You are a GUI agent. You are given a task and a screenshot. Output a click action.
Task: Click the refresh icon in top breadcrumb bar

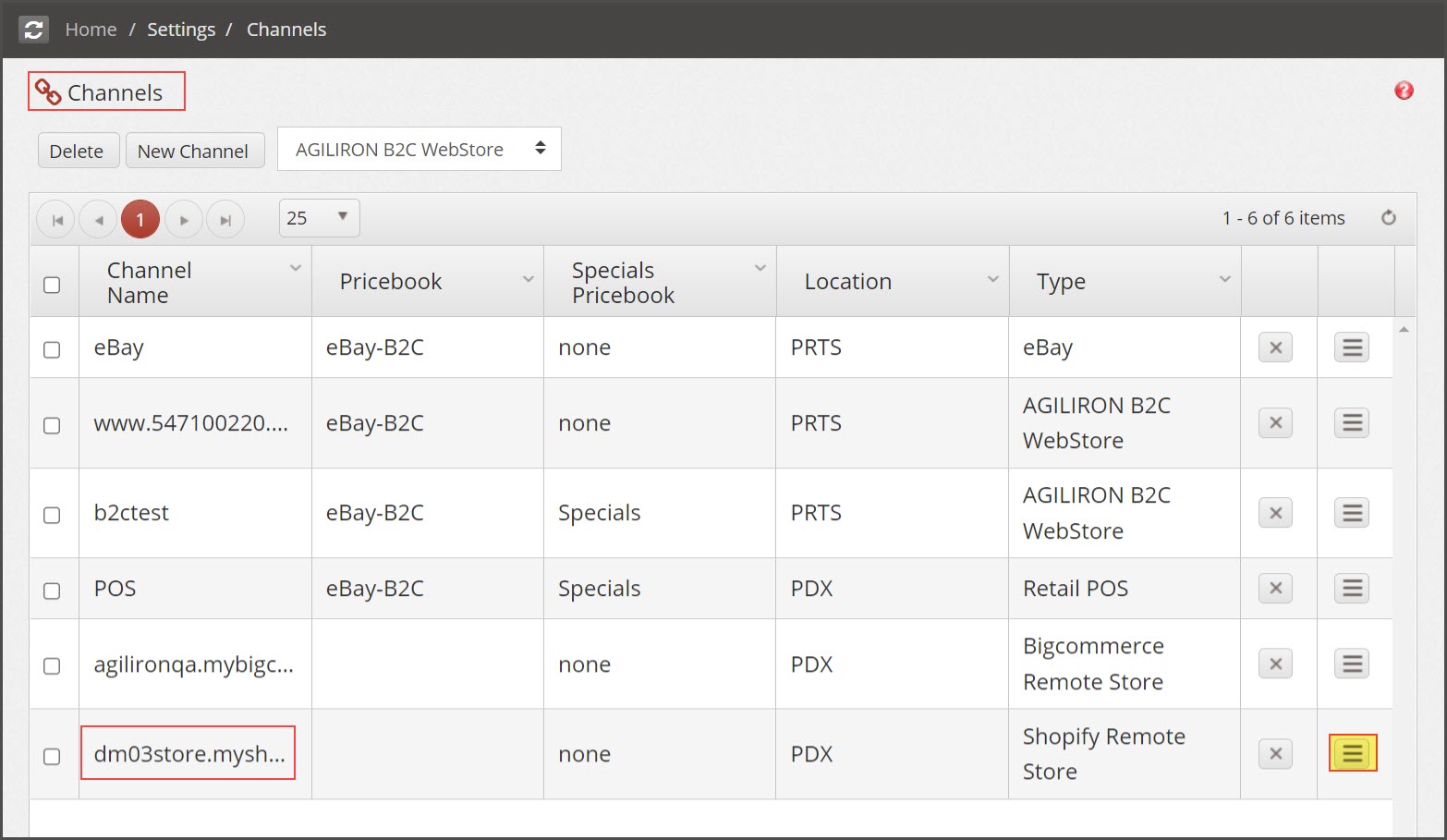click(34, 30)
